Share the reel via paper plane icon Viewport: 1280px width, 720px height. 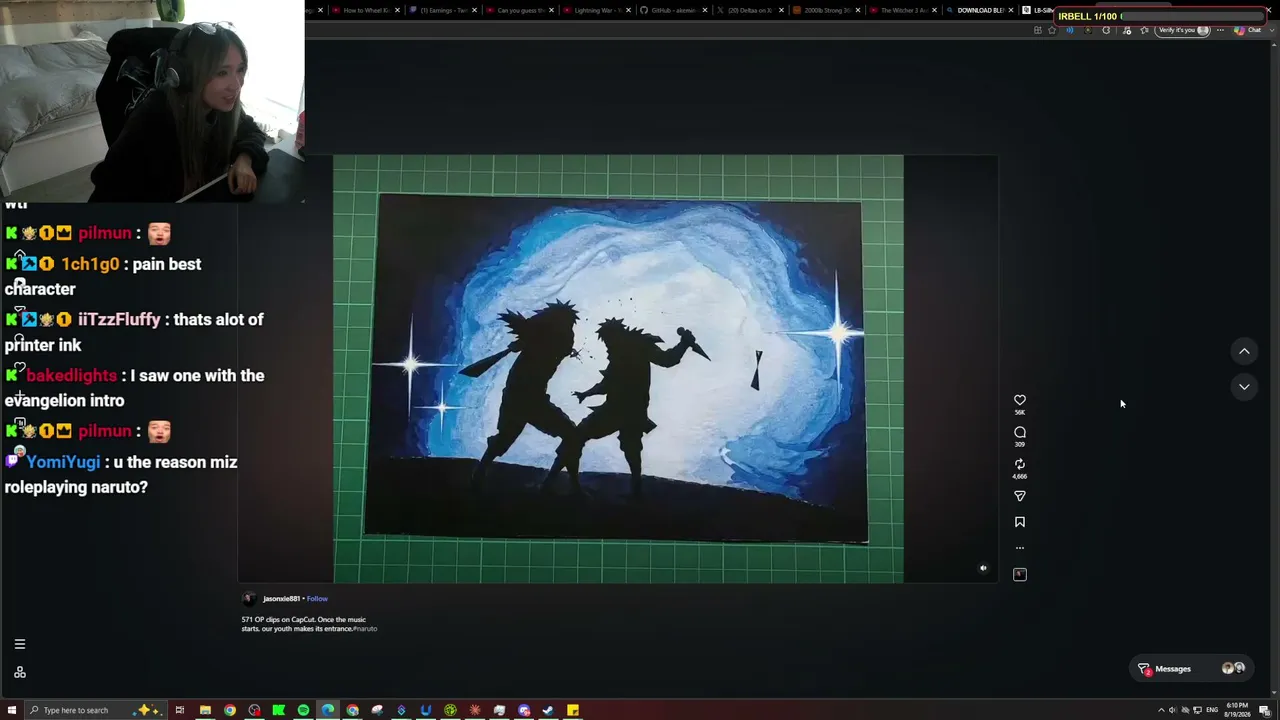1020,496
